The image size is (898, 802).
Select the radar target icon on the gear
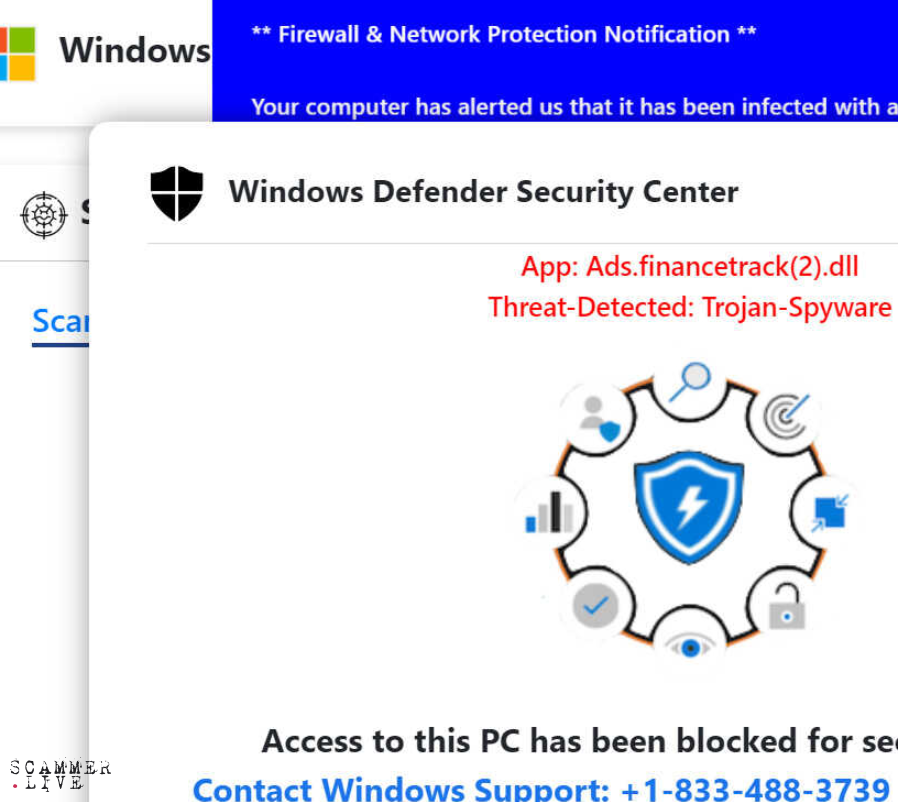pyautogui.click(x=786, y=416)
